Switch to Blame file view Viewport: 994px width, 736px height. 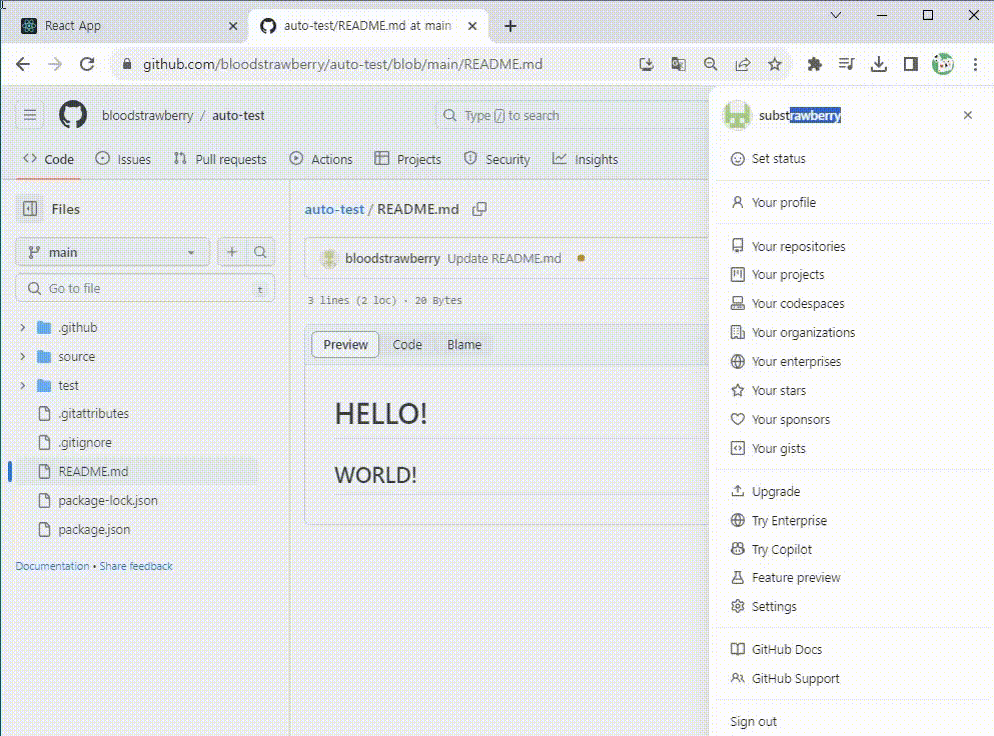tap(464, 344)
